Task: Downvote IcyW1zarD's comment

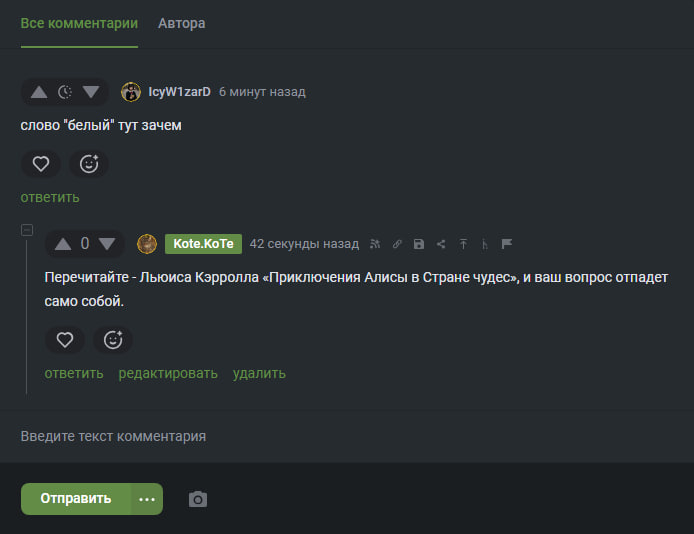Action: pos(91,92)
